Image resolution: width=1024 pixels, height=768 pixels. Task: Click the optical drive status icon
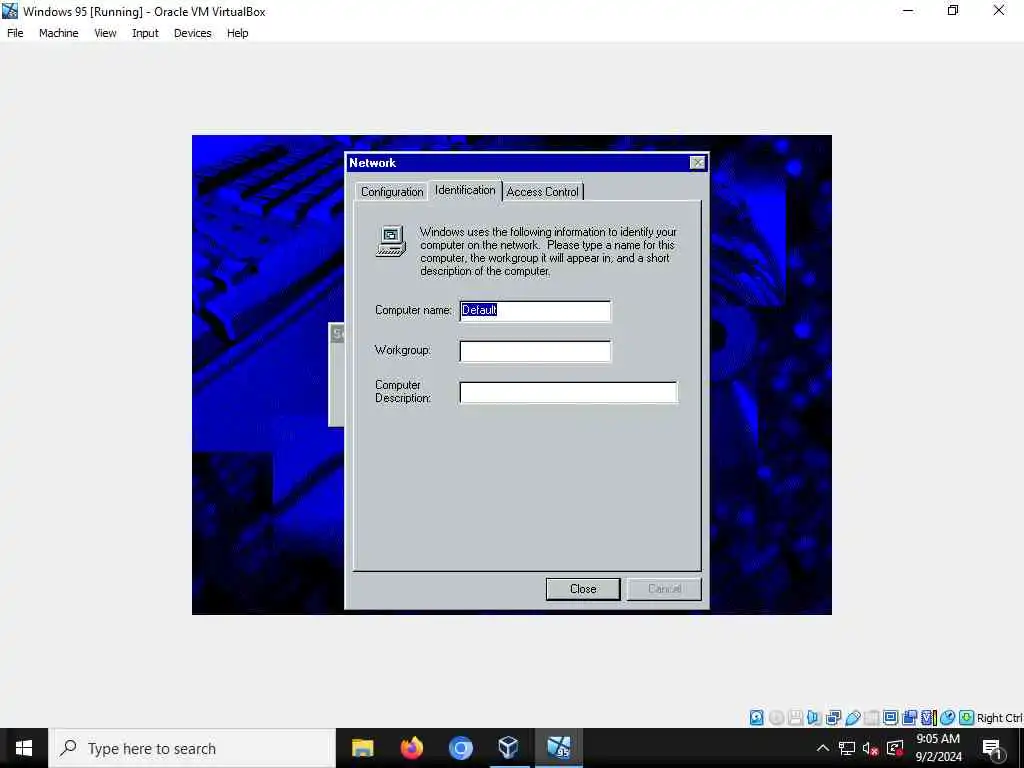pyautogui.click(x=776, y=718)
